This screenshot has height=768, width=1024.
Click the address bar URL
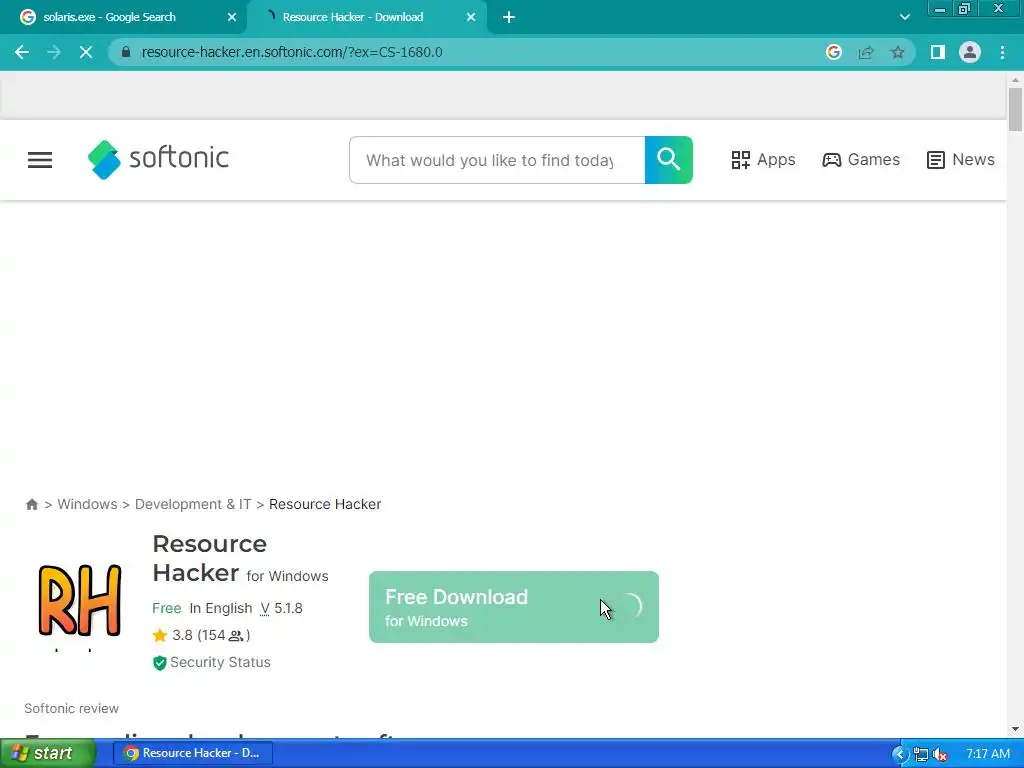(x=292, y=52)
